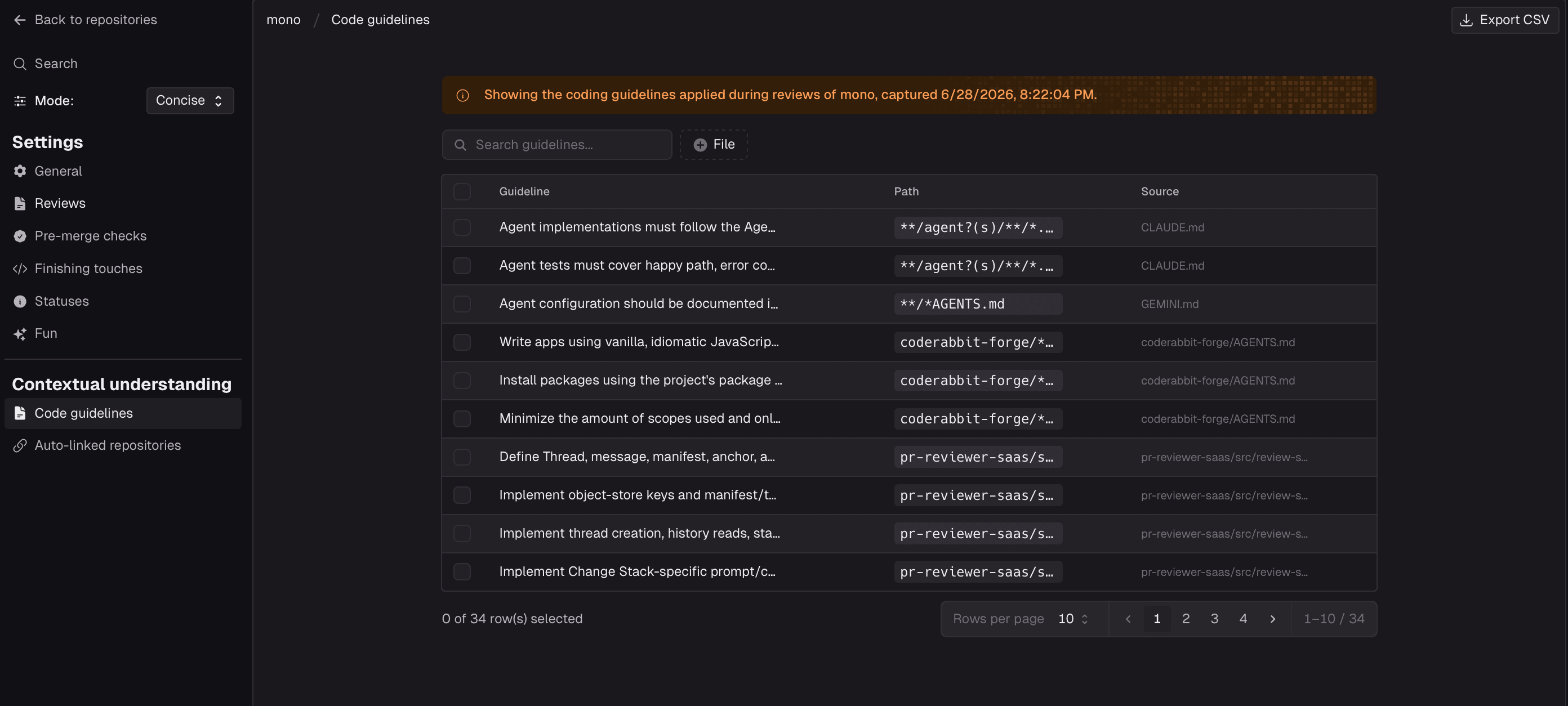The width and height of the screenshot is (1568, 706).
Task: Open Pre-merge checks settings
Action: (x=123, y=236)
